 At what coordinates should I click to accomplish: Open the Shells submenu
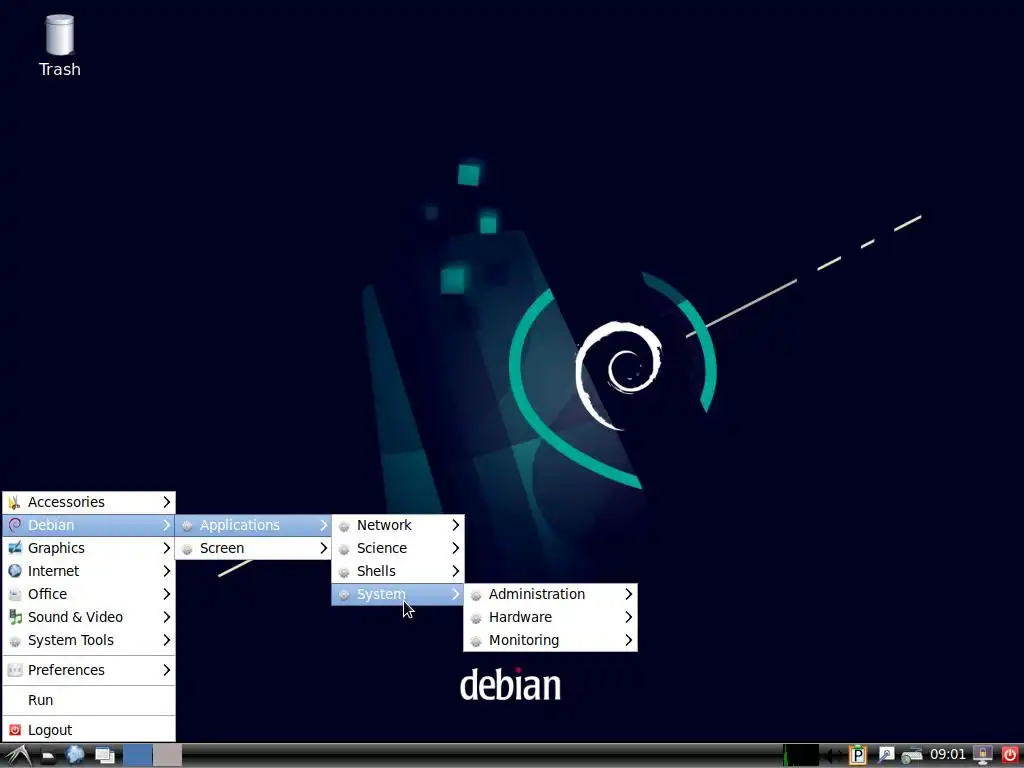click(398, 571)
